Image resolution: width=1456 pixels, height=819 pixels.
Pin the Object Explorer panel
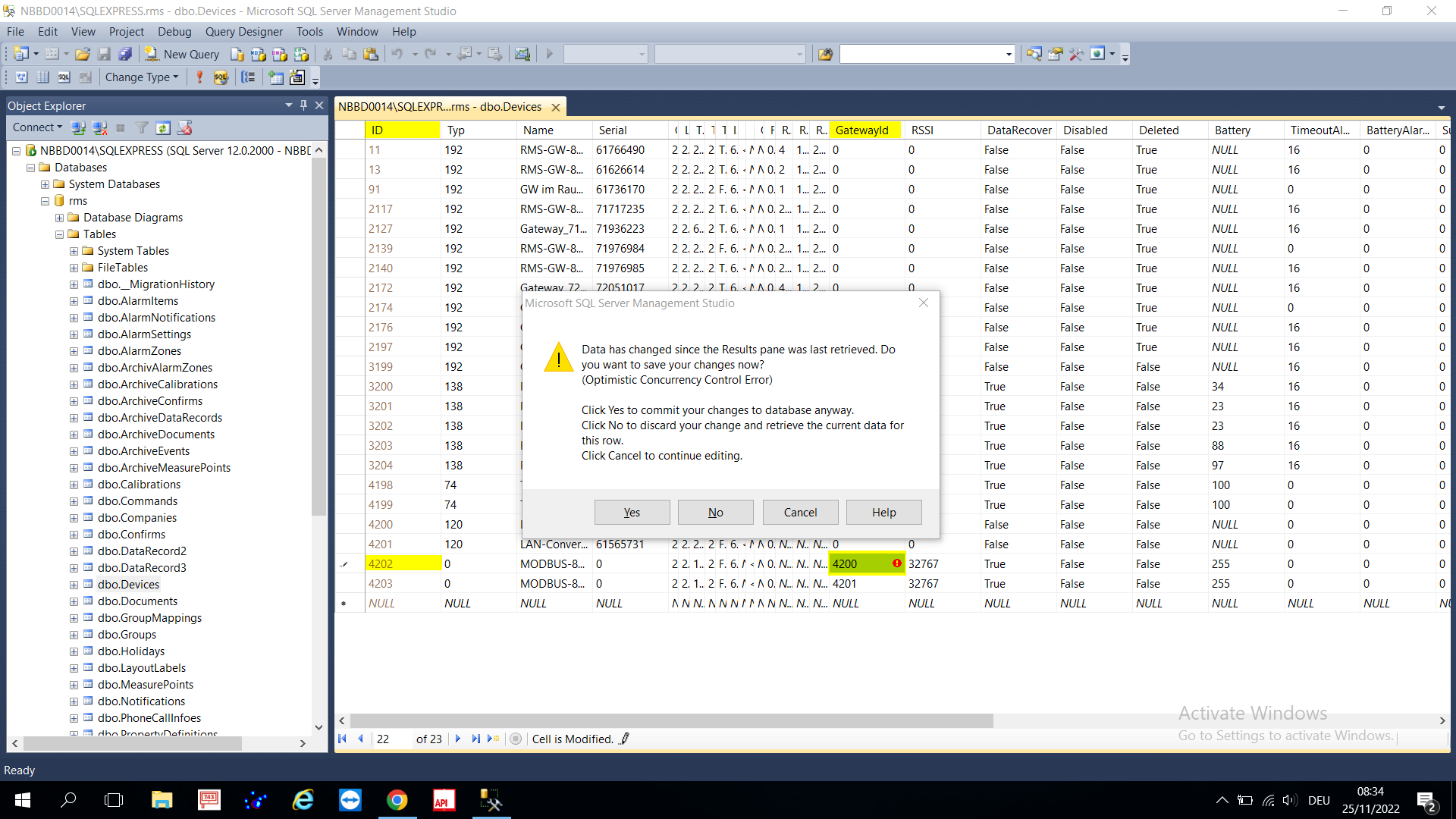point(303,105)
